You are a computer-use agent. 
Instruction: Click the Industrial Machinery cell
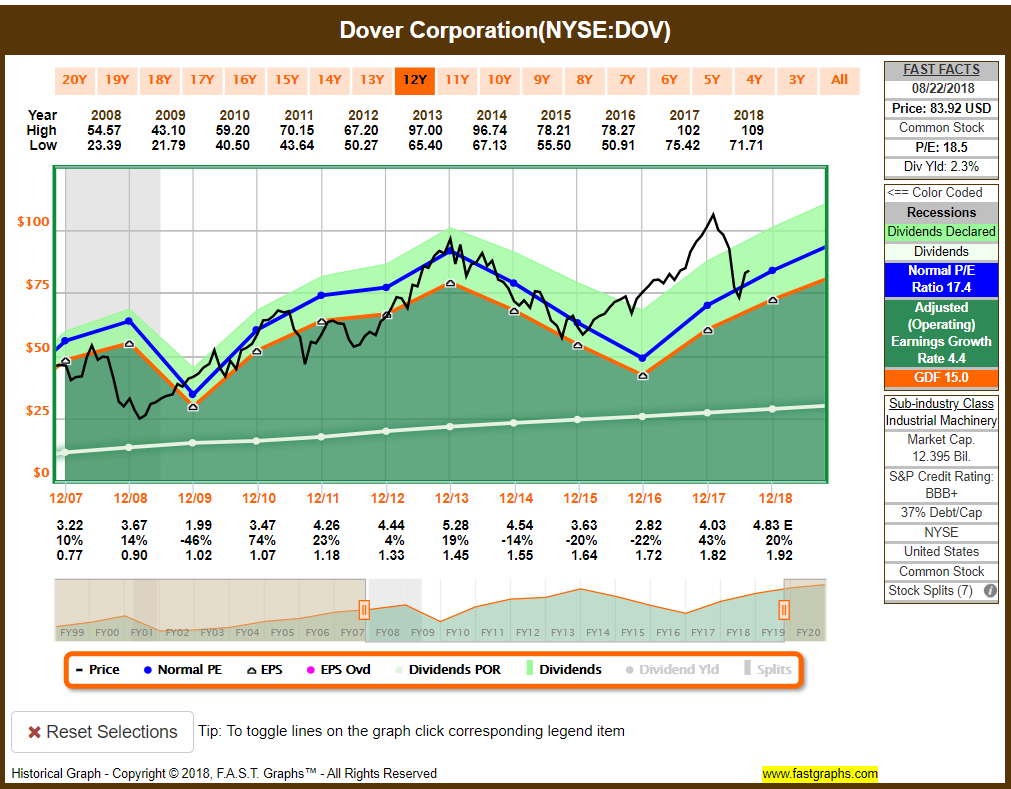[x=941, y=421]
